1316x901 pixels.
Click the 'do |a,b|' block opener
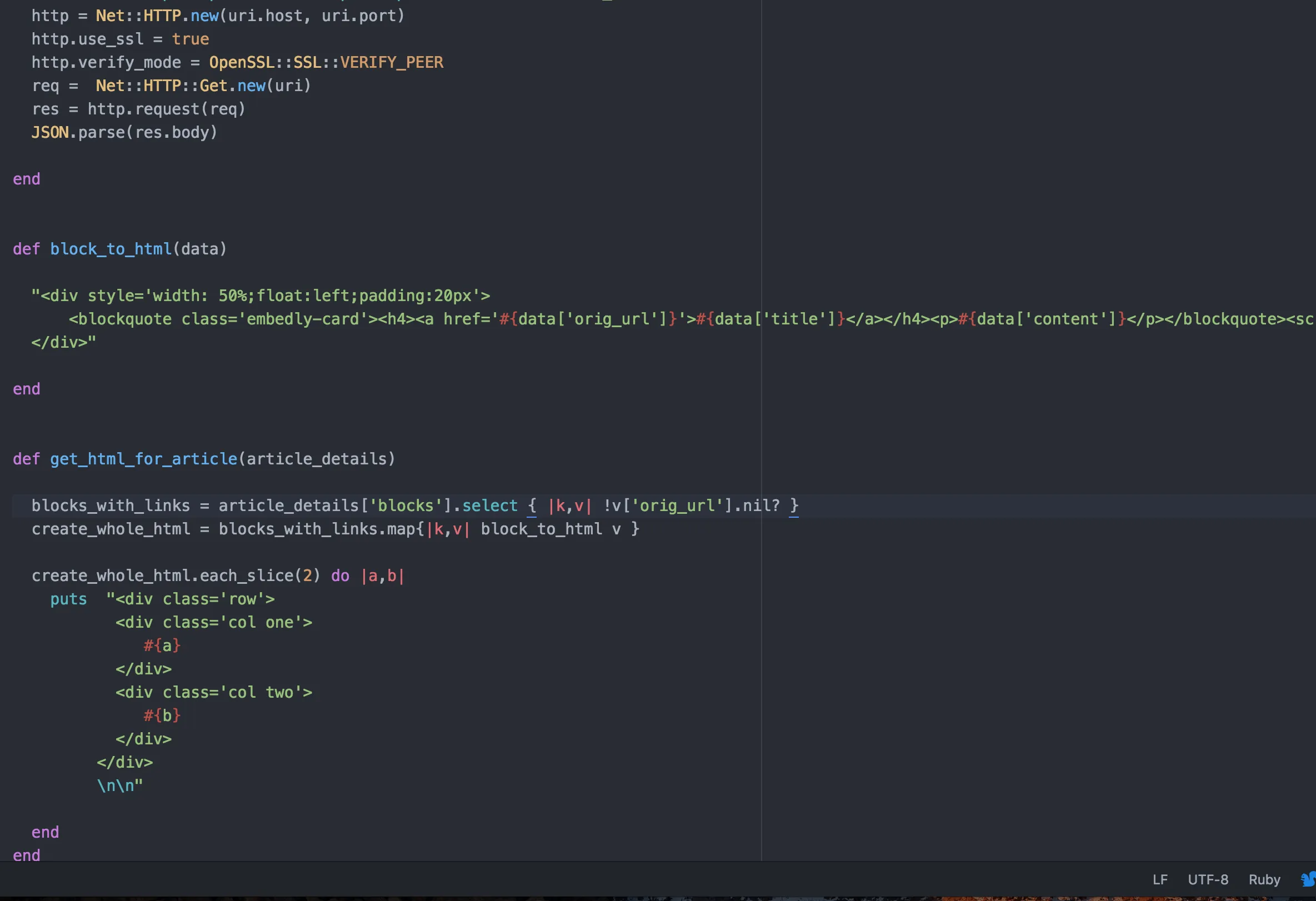pyautogui.click(x=368, y=575)
